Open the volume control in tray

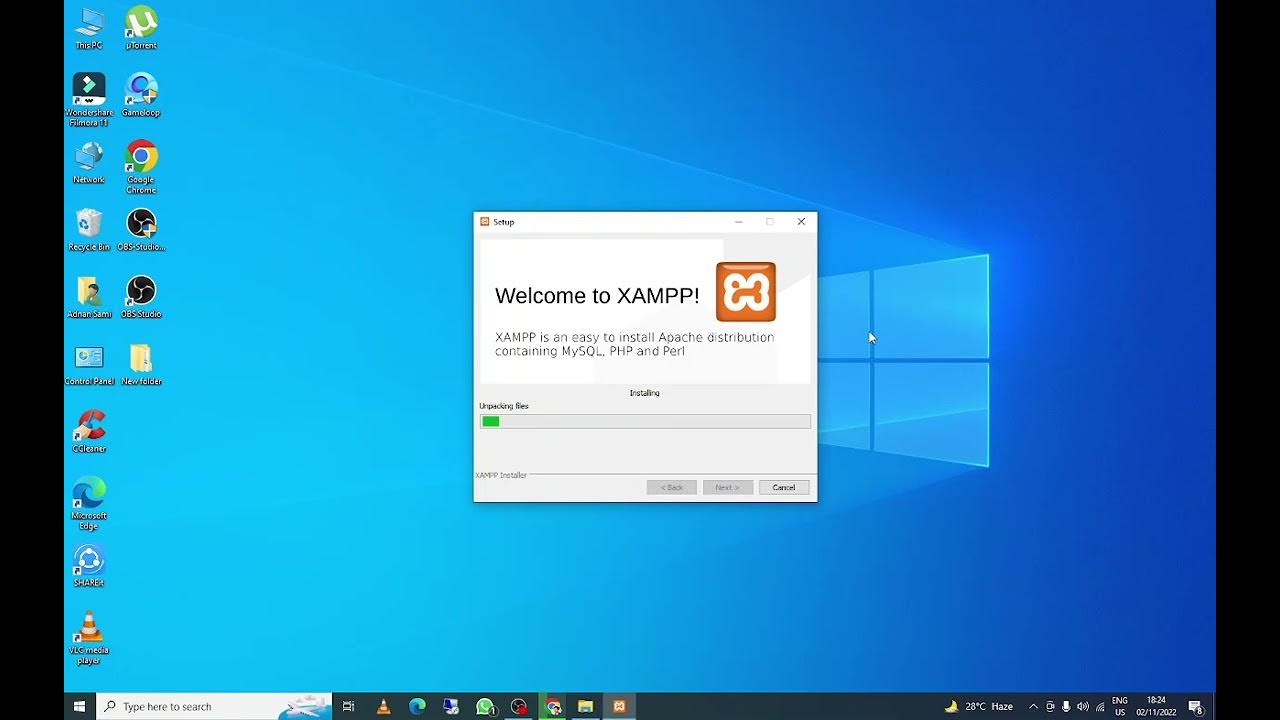point(1083,706)
